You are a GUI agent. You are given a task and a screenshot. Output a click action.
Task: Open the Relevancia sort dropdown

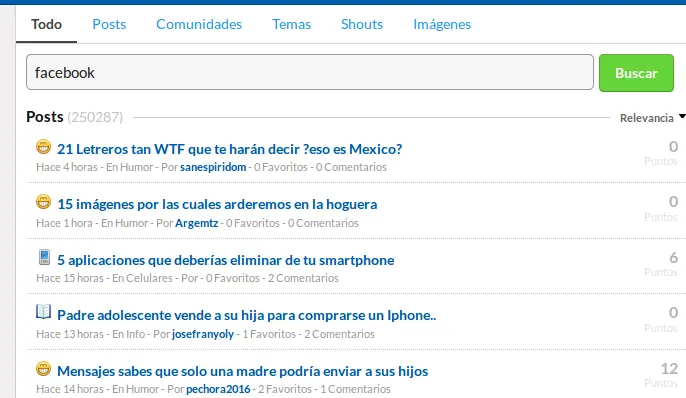652,118
